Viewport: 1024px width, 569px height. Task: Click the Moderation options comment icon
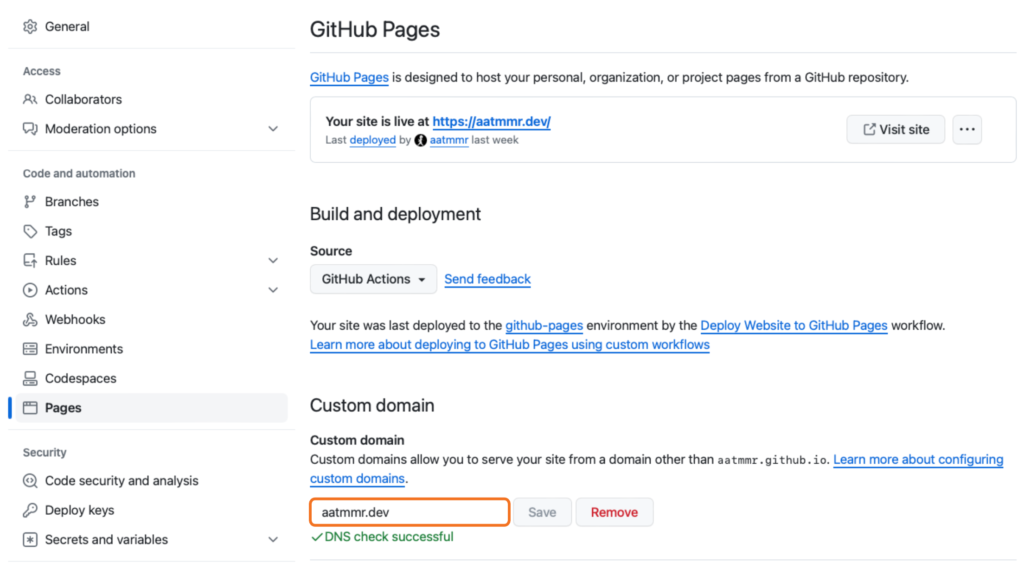pos(30,129)
